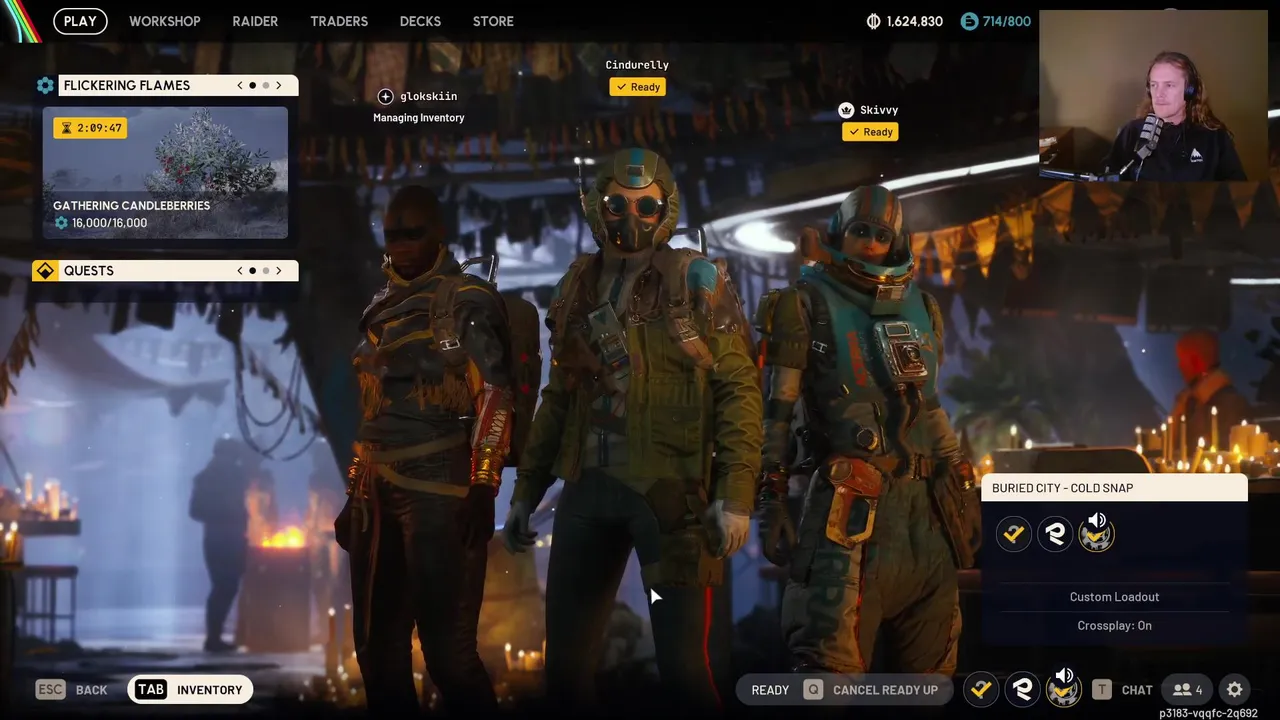Click player name Cindurelly
Viewport: 1280px width, 720px height.
pos(637,65)
